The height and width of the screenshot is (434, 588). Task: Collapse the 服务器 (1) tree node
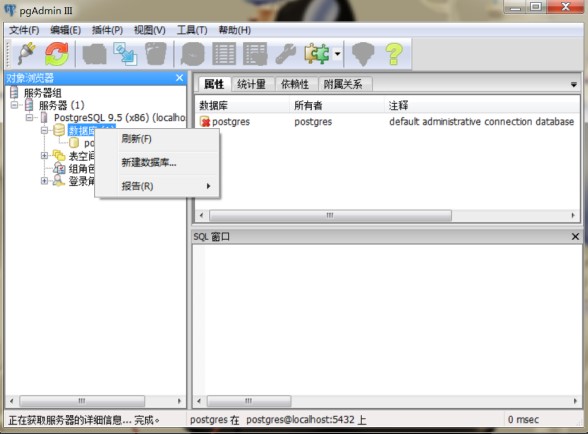pos(14,105)
